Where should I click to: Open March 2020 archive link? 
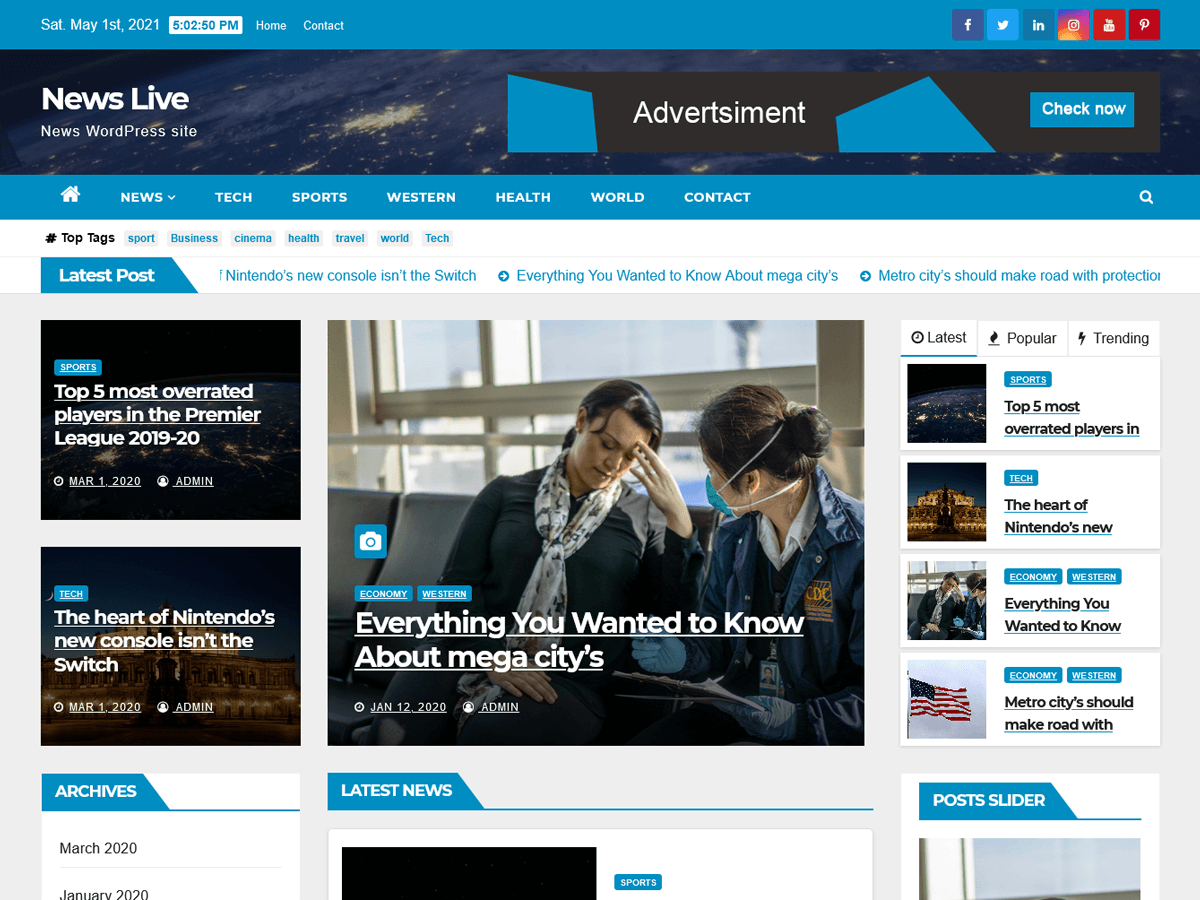(98, 848)
